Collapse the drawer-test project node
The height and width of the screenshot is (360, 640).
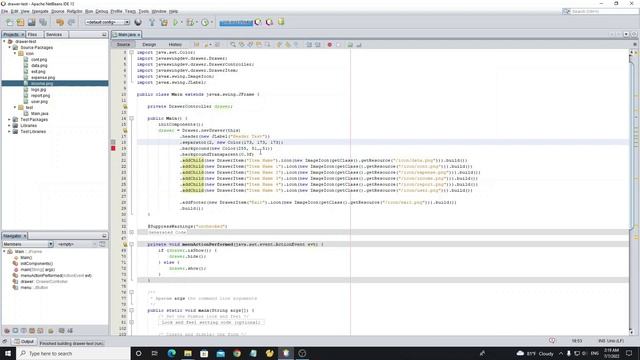tap(4, 42)
